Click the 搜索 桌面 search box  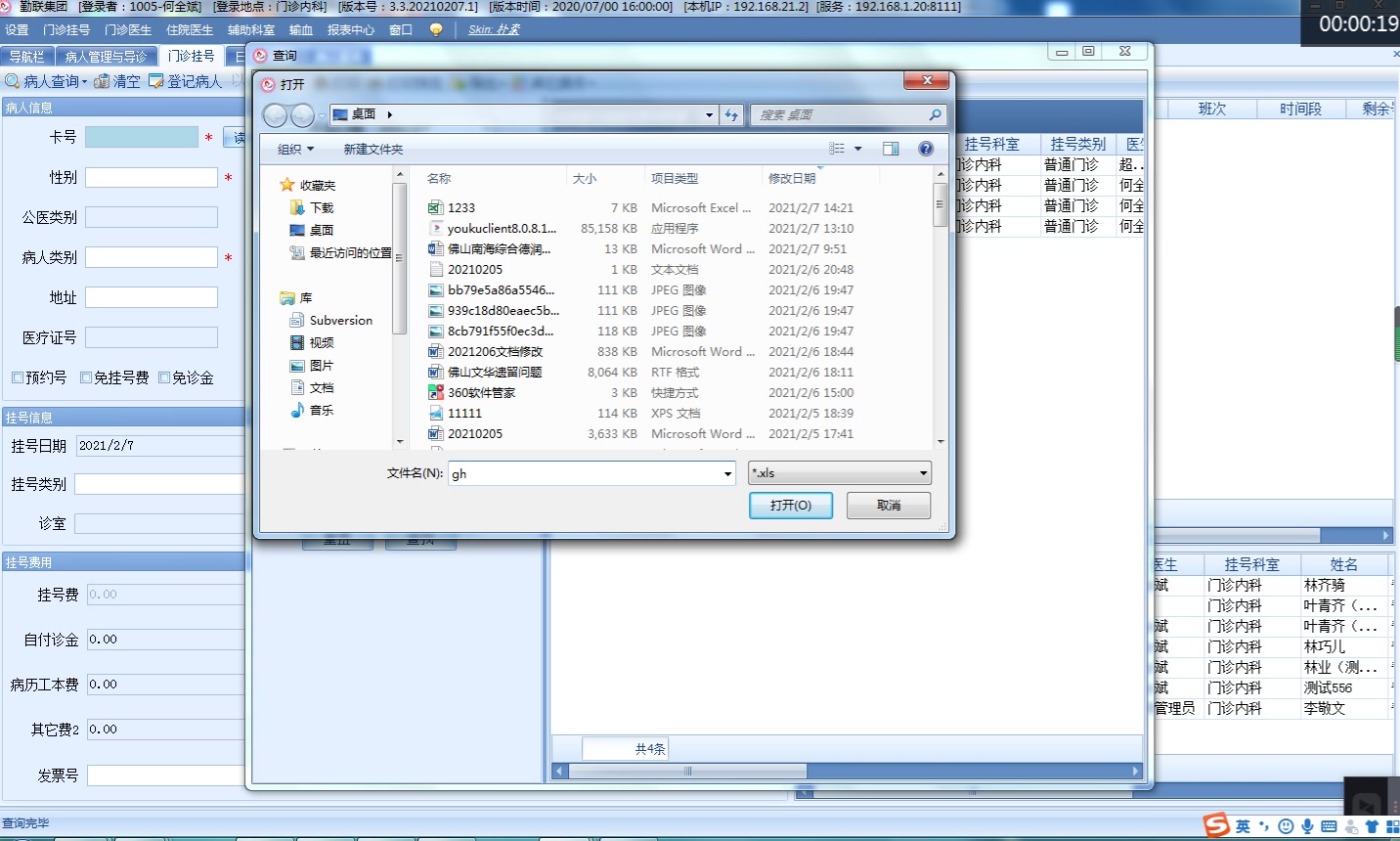click(838, 114)
